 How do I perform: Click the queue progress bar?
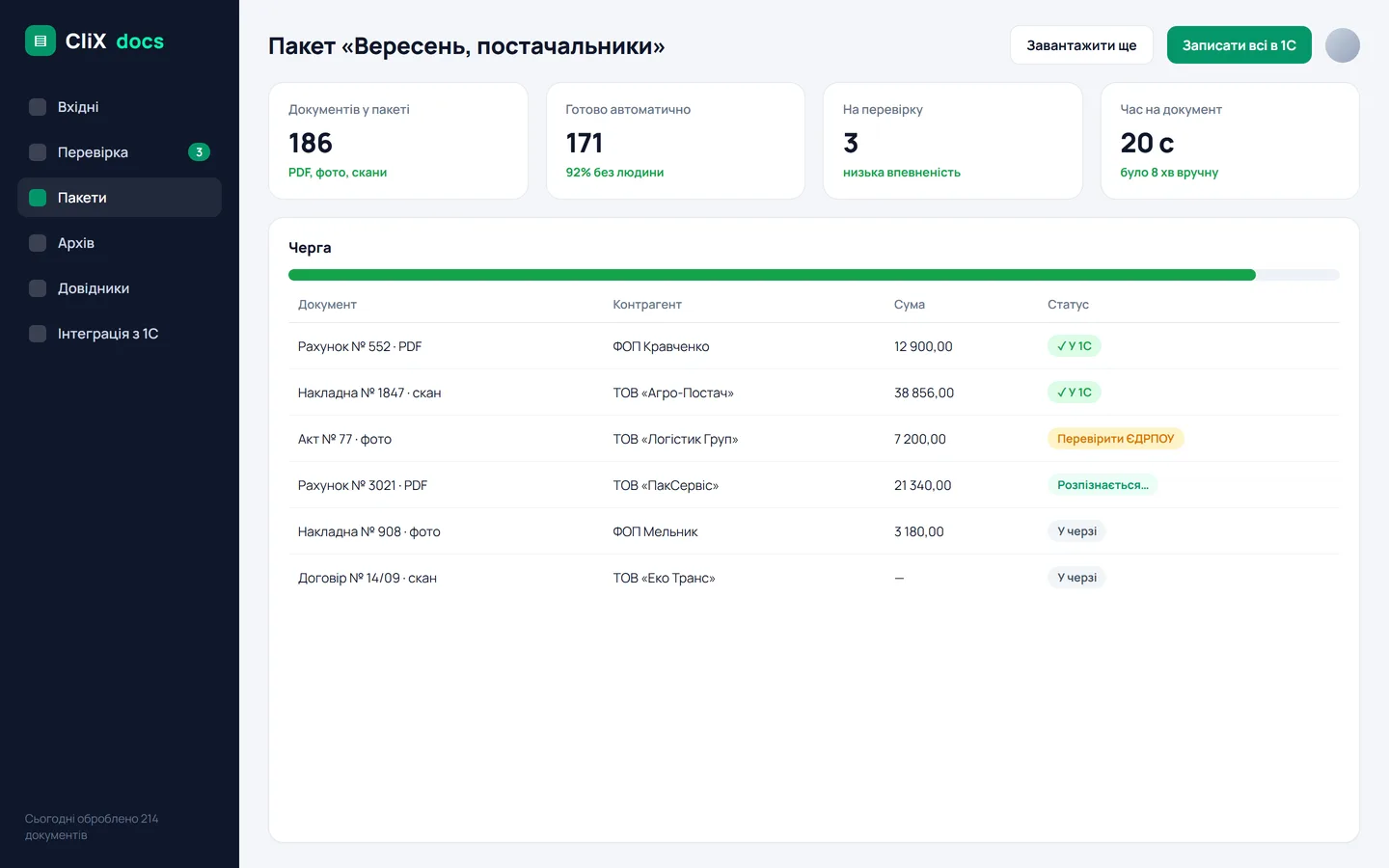[x=813, y=275]
